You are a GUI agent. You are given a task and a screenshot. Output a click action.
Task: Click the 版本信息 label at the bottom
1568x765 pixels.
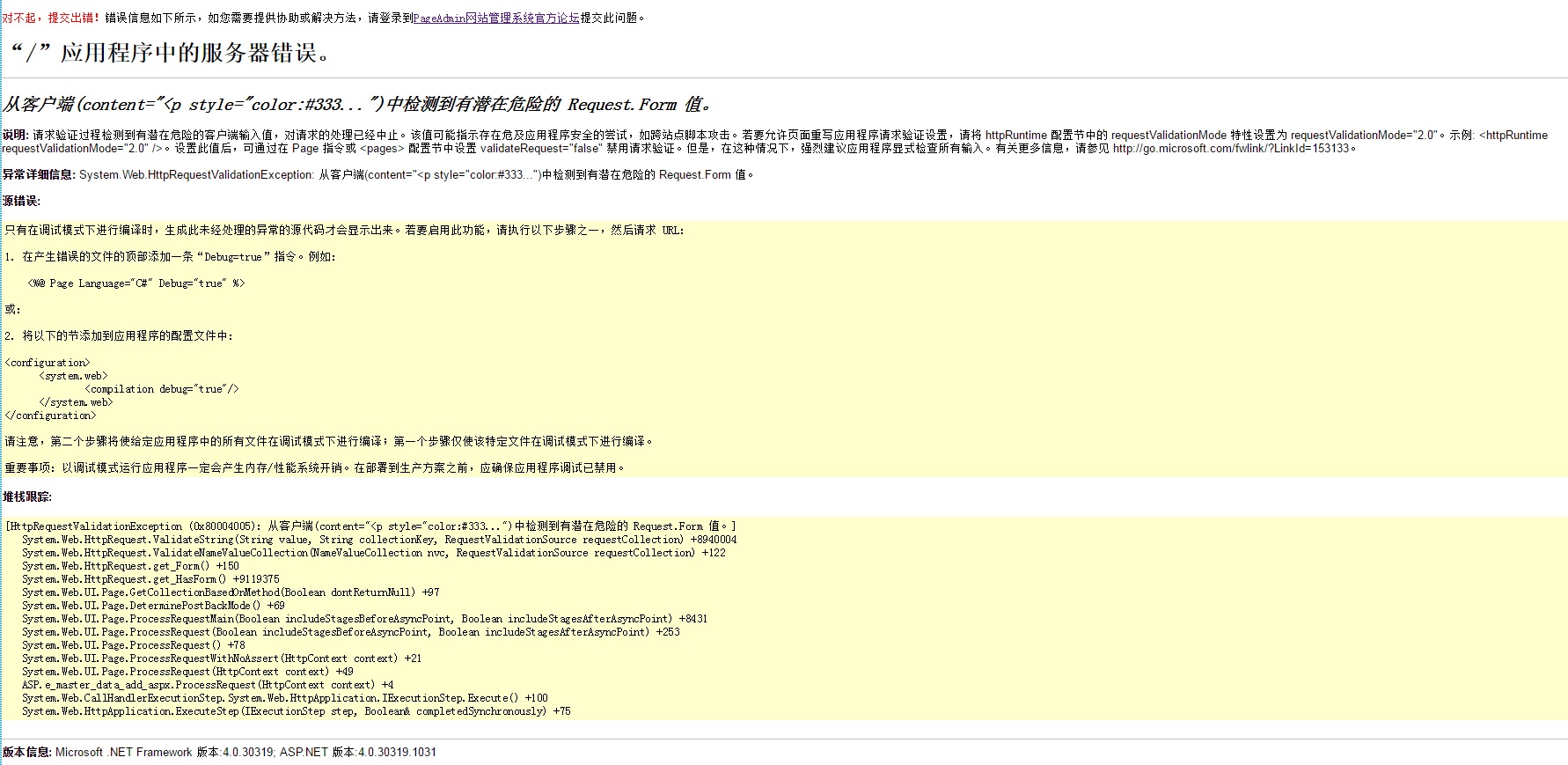26,752
